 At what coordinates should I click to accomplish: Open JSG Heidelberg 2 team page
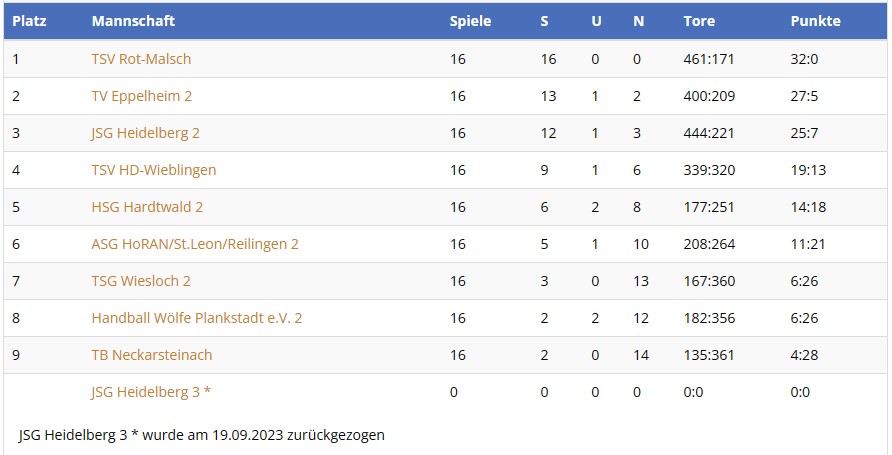point(146,133)
